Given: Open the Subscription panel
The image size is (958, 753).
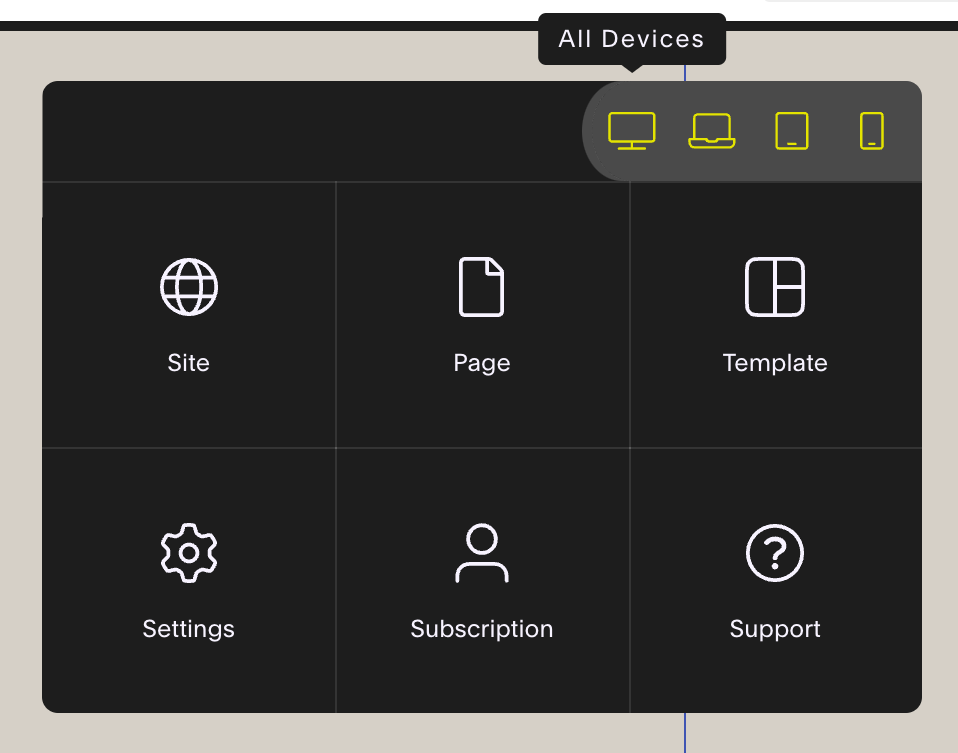Looking at the screenshot, I should point(482,580).
